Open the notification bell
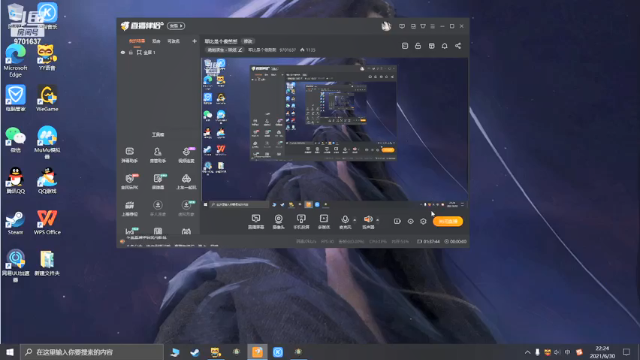640x360 pixels. click(x=444, y=46)
